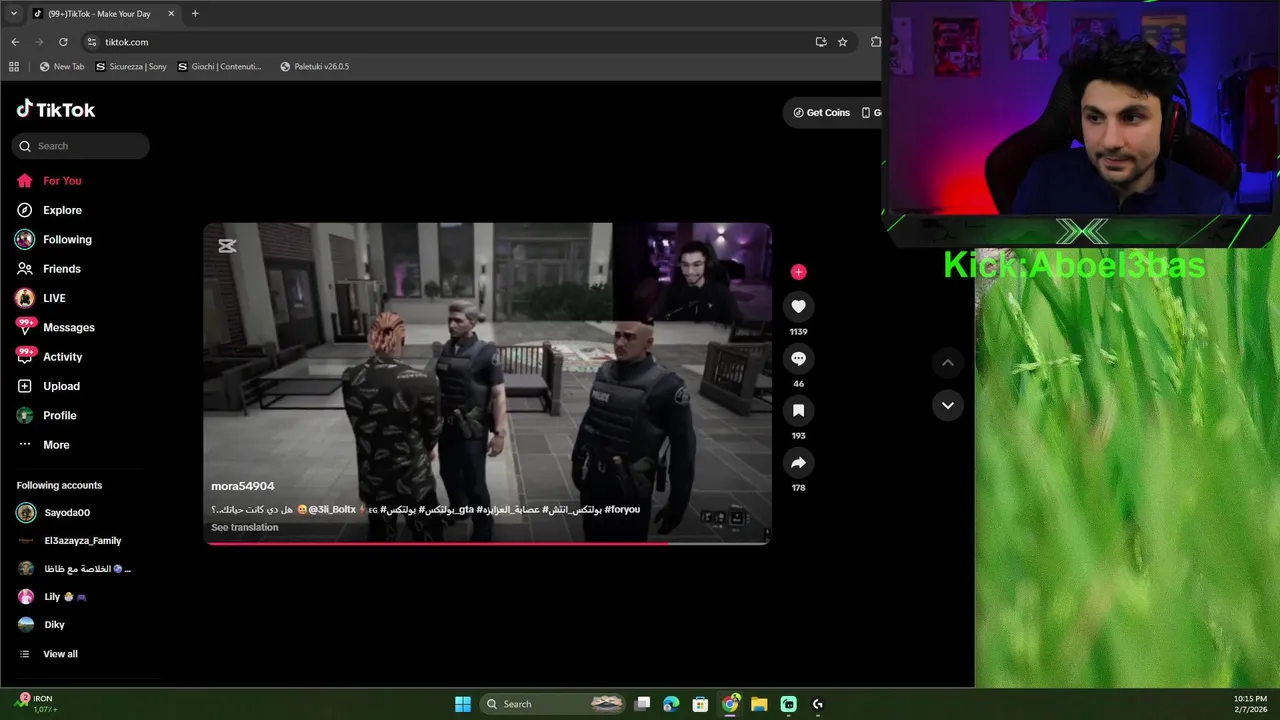Open the Paletuki v26.0.5 bookmark
Image resolution: width=1280 pixels, height=720 pixels.
point(314,67)
